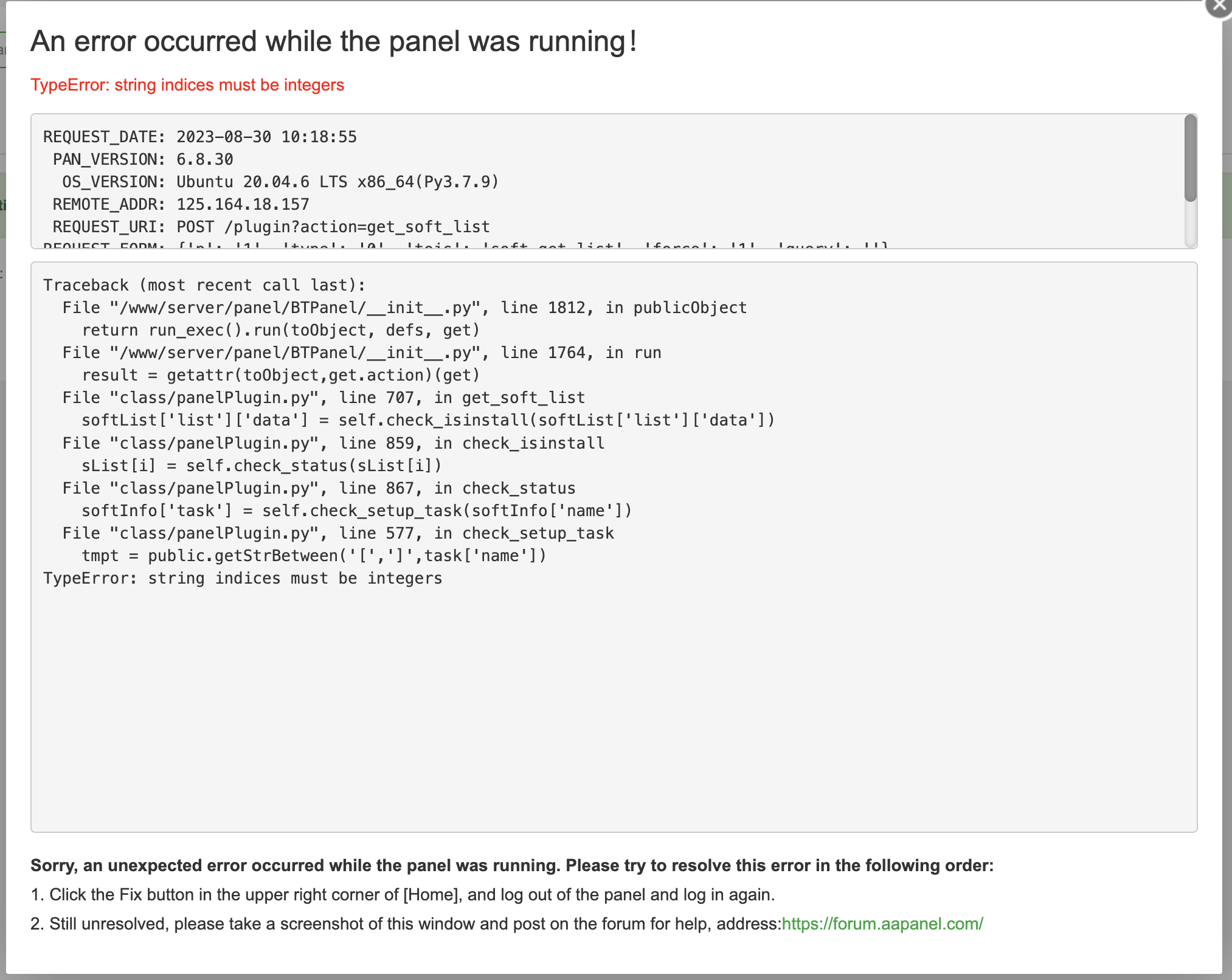This screenshot has width=1232, height=980.
Task: Click the REQUEST_URI get_soft_list line
Action: (271, 227)
